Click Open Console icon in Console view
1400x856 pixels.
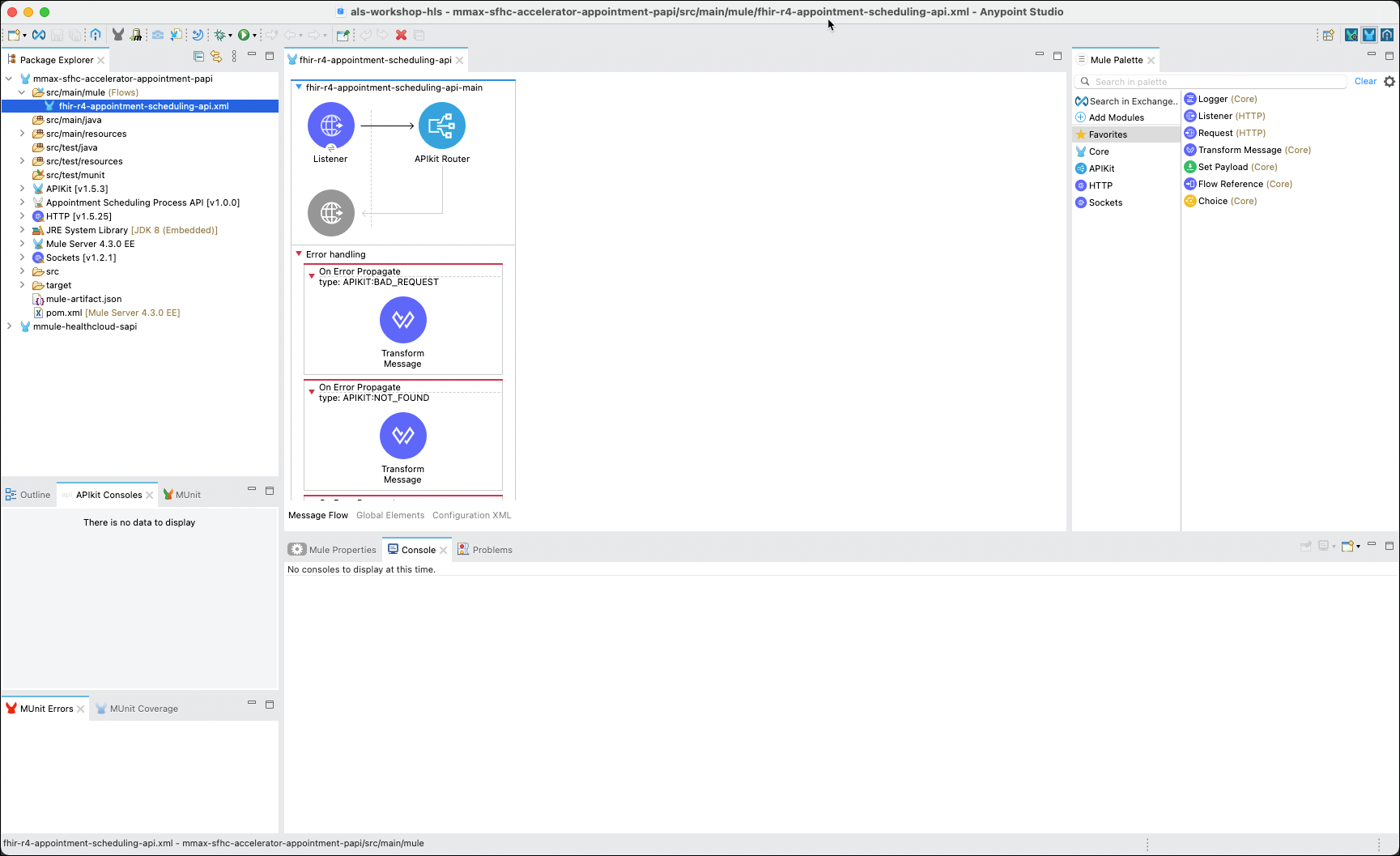tap(1347, 546)
